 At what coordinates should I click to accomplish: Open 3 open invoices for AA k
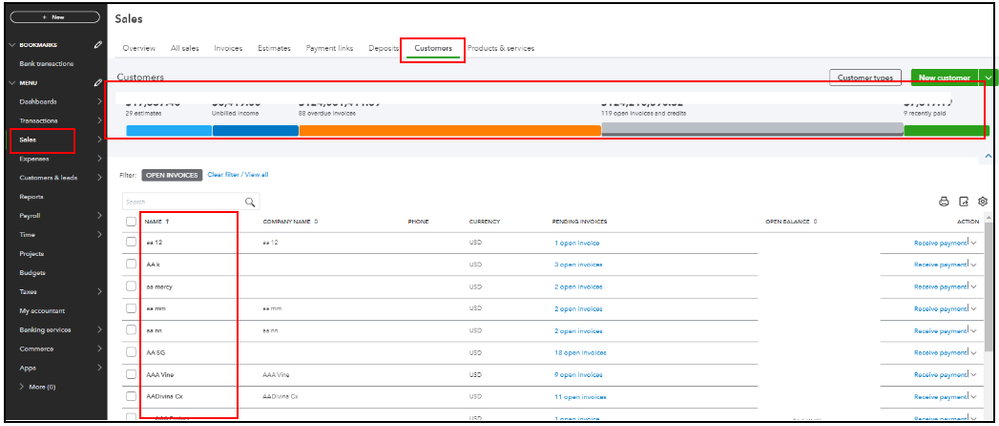[x=578, y=265]
